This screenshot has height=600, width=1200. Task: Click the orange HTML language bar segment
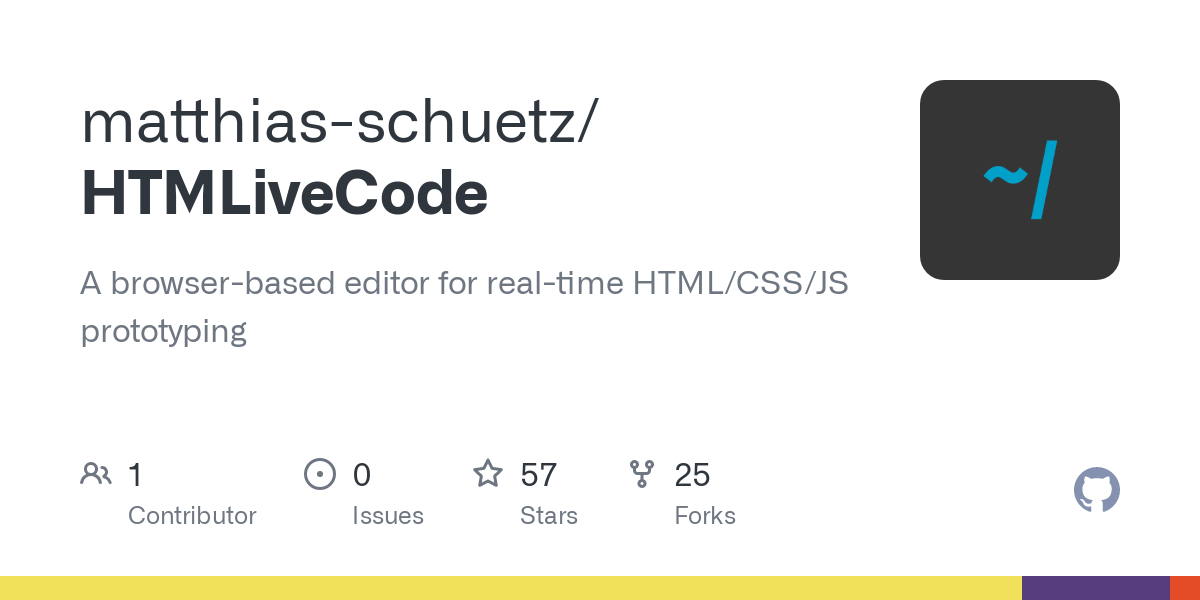[x=1185, y=588]
